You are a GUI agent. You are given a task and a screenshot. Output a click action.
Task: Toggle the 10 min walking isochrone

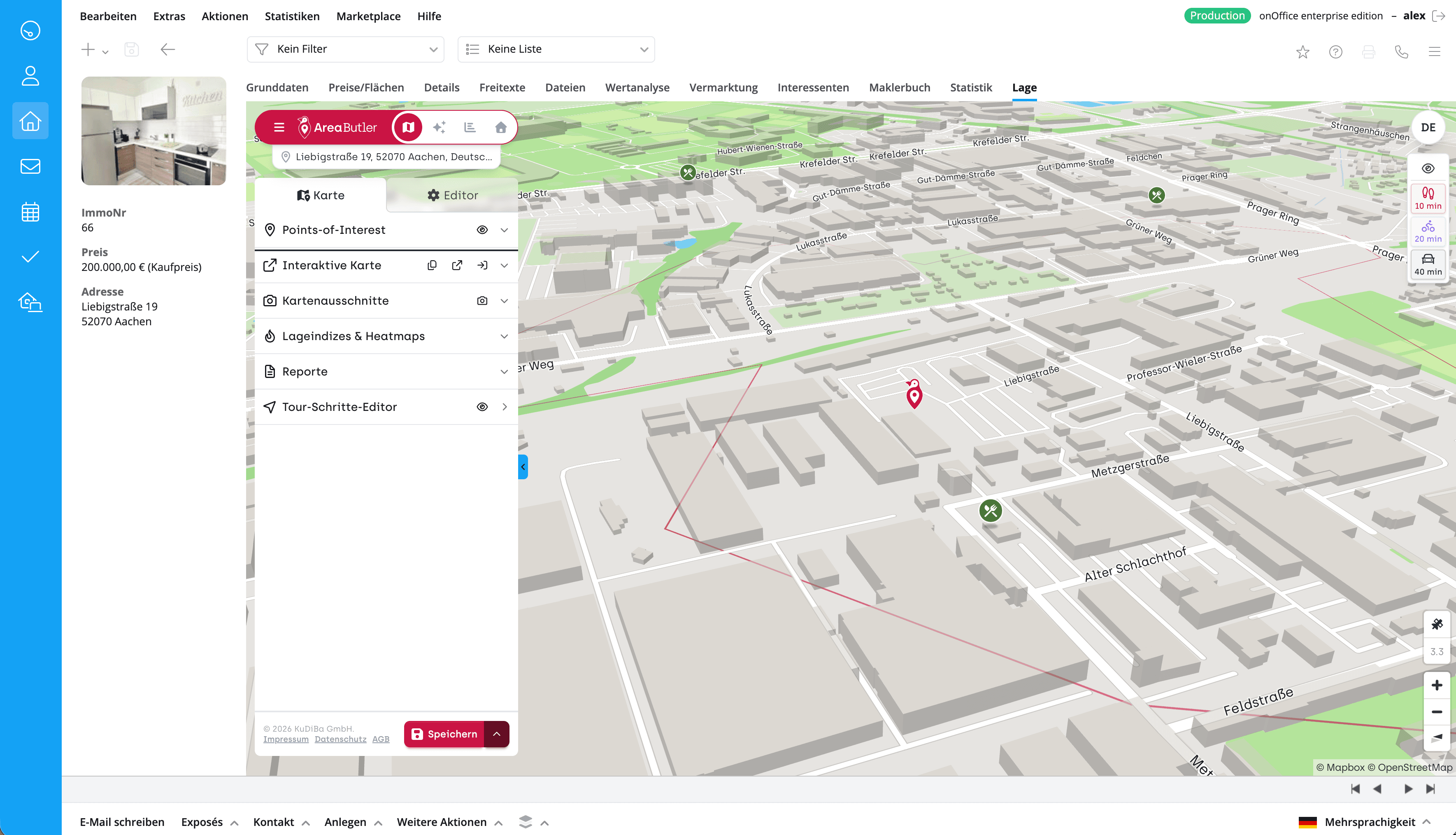1428,198
